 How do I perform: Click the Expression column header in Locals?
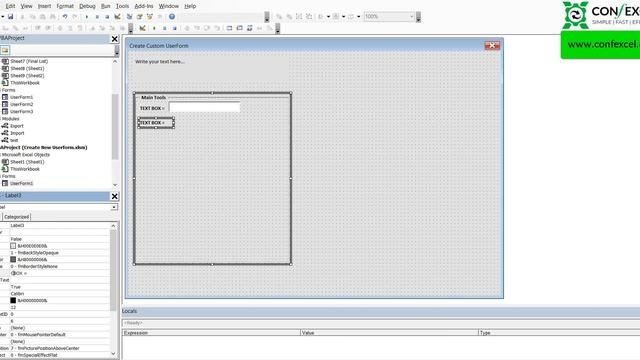point(211,333)
